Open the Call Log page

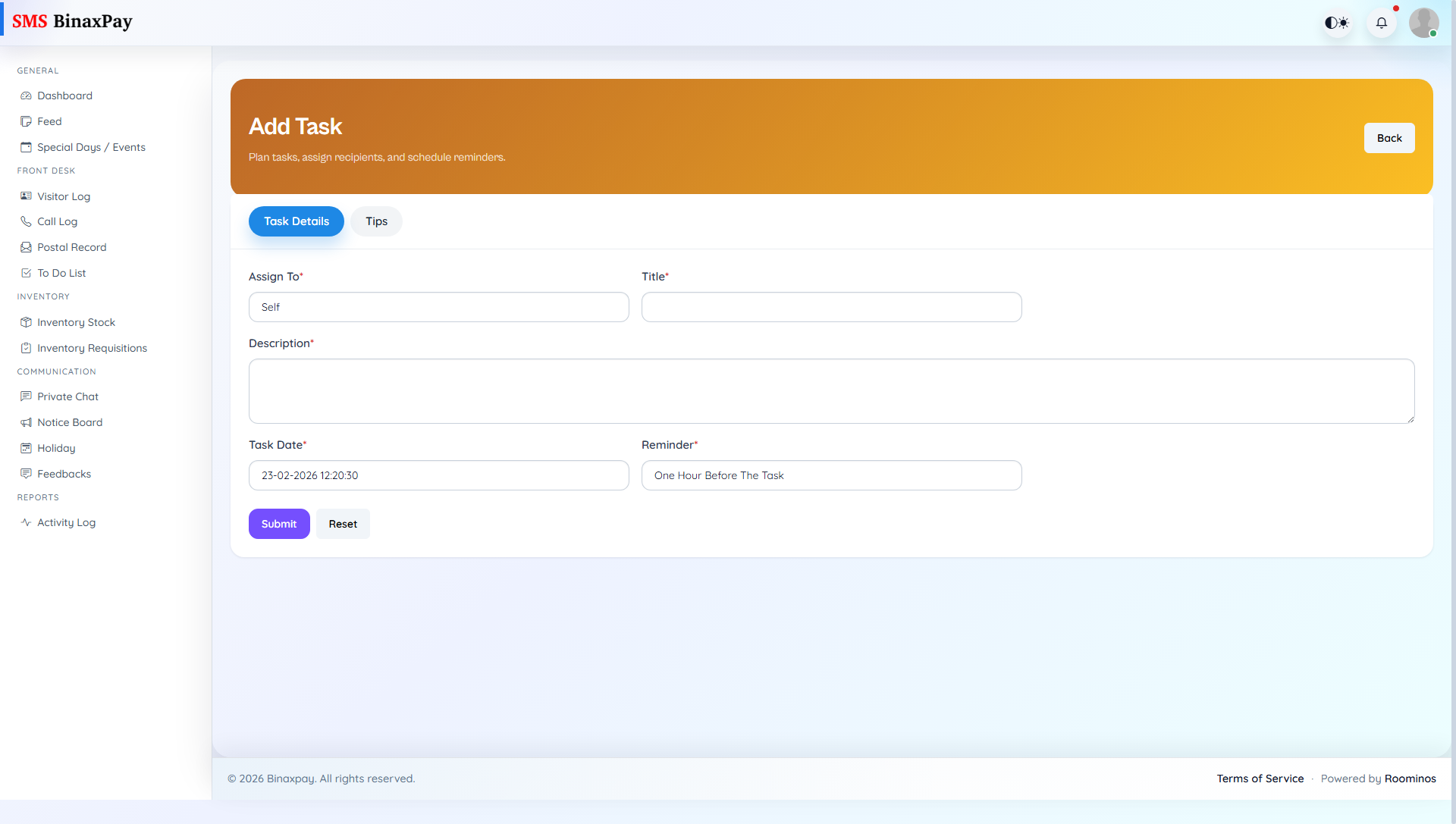[x=57, y=221]
